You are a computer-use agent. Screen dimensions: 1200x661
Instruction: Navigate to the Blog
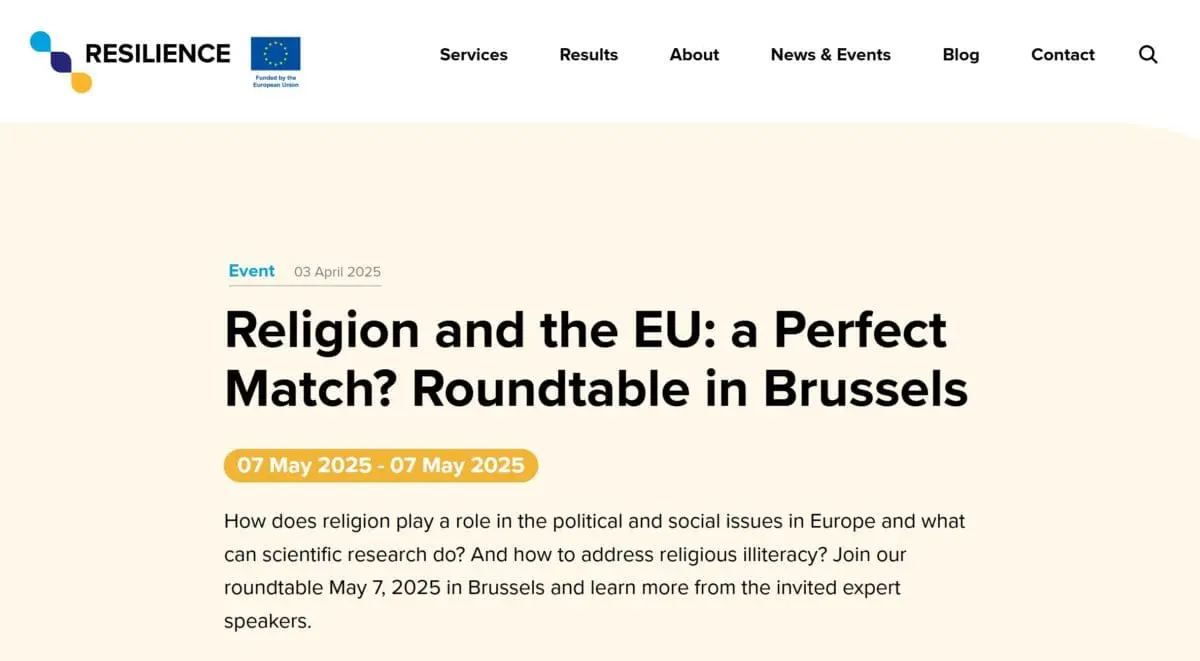960,55
